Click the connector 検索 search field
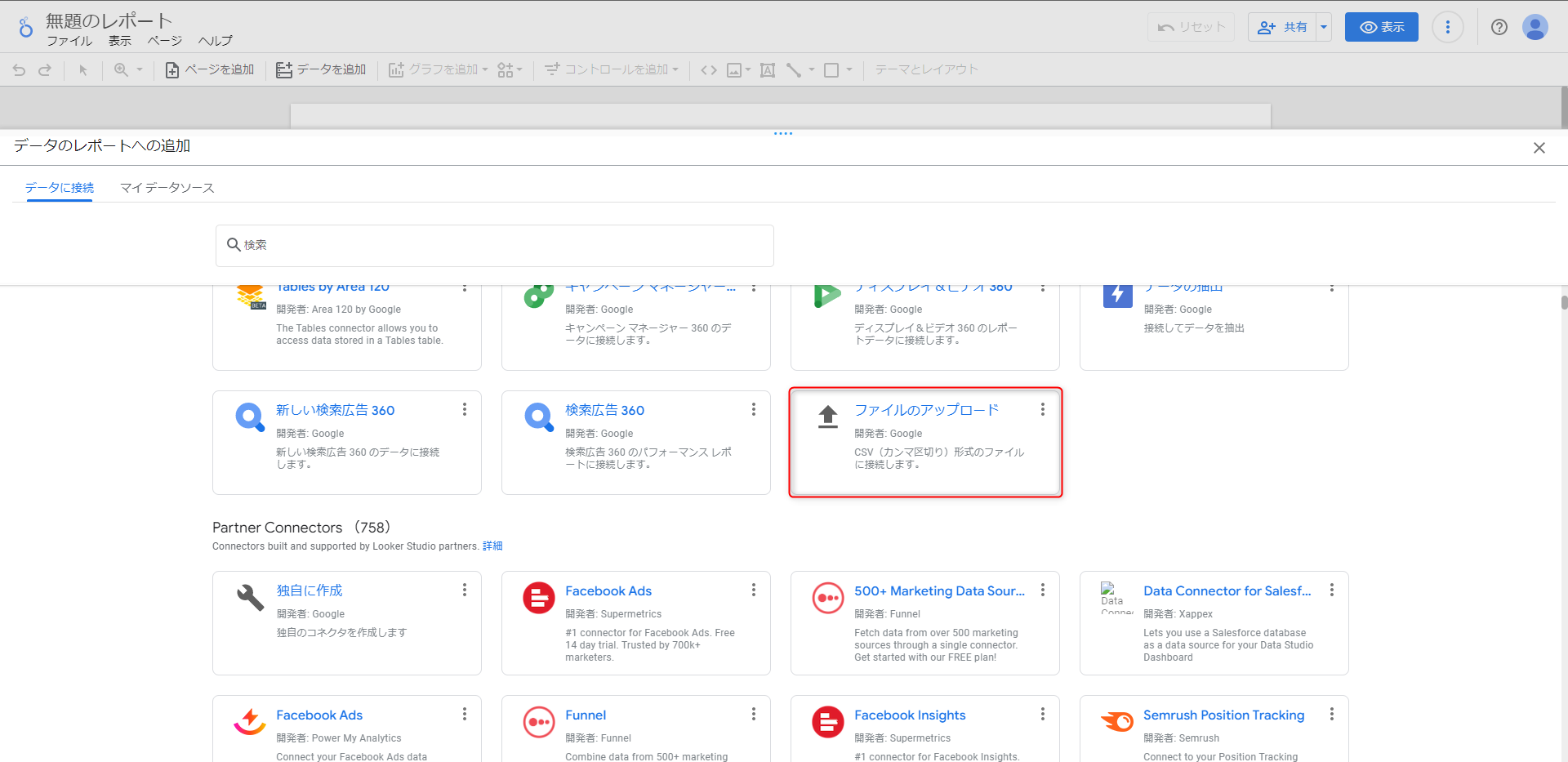This screenshot has width=1568, height=762. 495,245
